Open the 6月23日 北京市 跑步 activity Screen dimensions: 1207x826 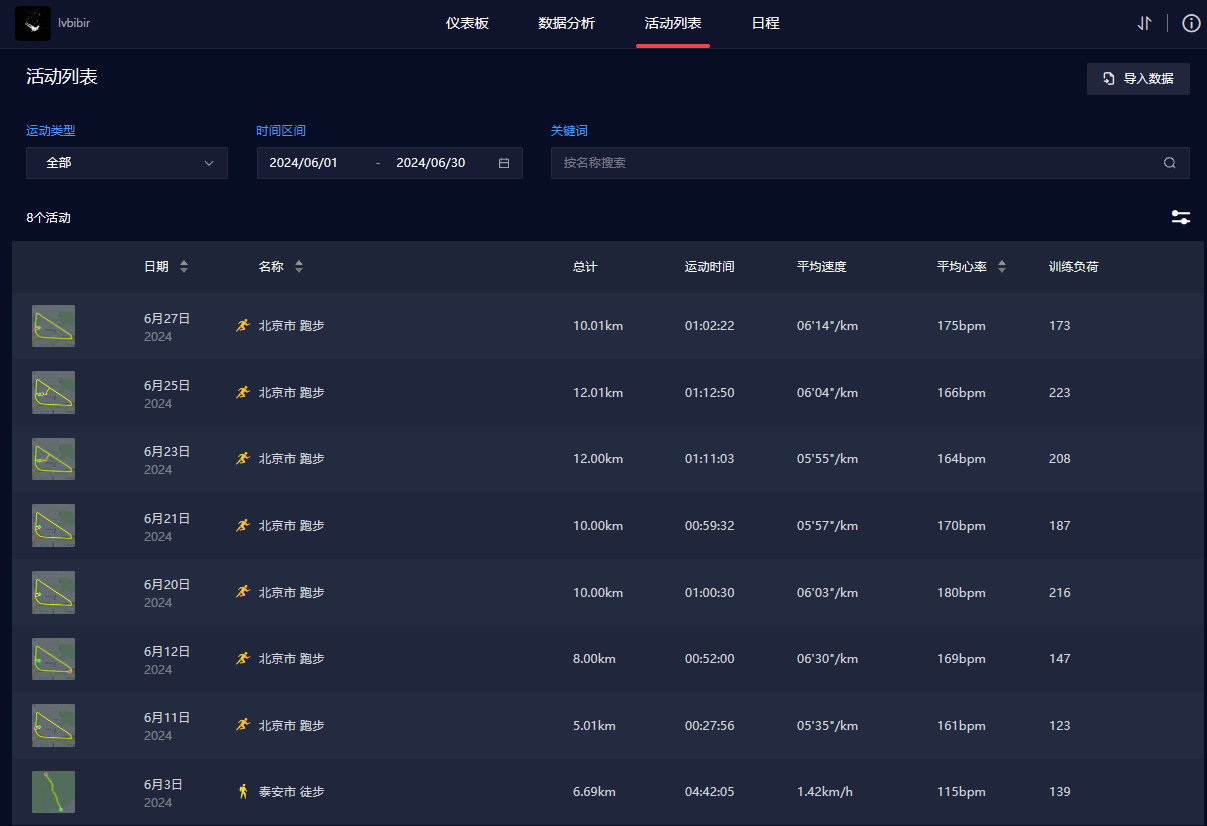tap(291, 459)
